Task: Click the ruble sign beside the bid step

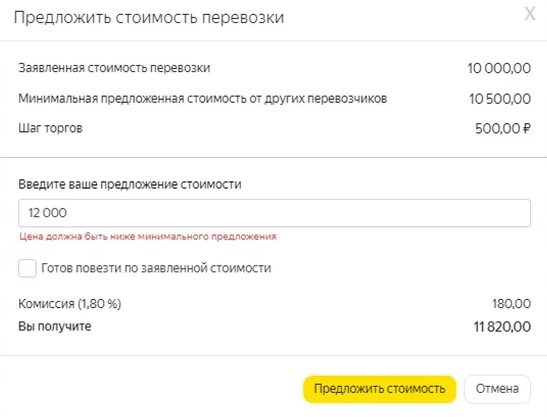Action: pos(527,128)
